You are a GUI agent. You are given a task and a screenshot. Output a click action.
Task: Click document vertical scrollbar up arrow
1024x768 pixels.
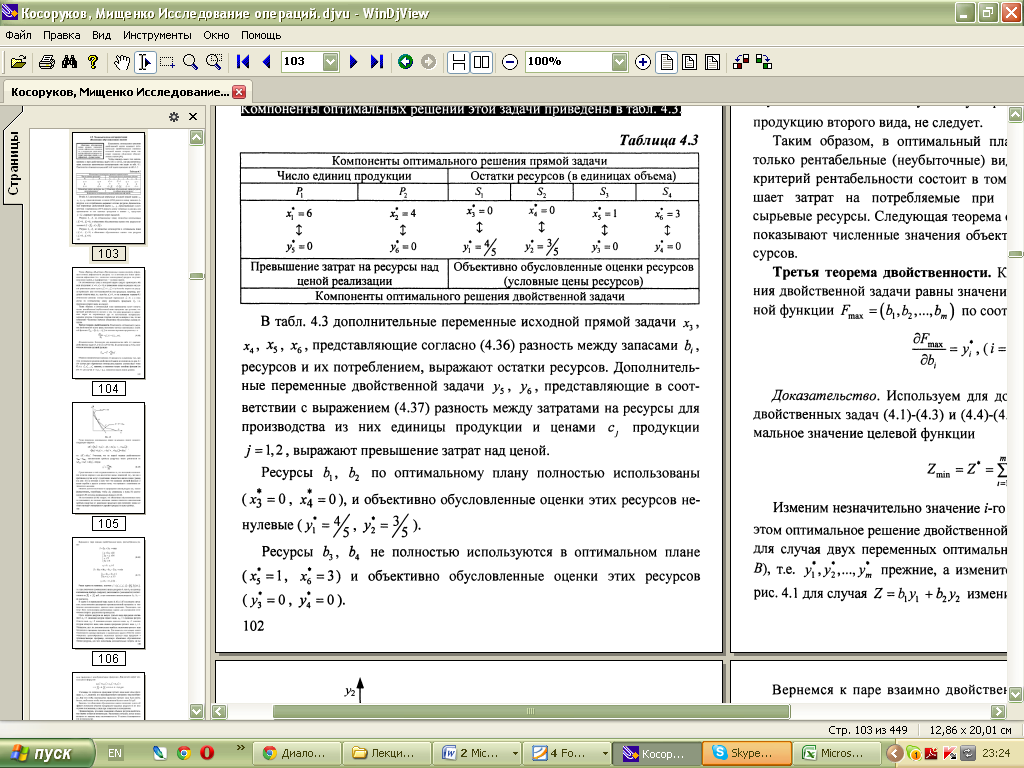pyautogui.click(x=1016, y=114)
